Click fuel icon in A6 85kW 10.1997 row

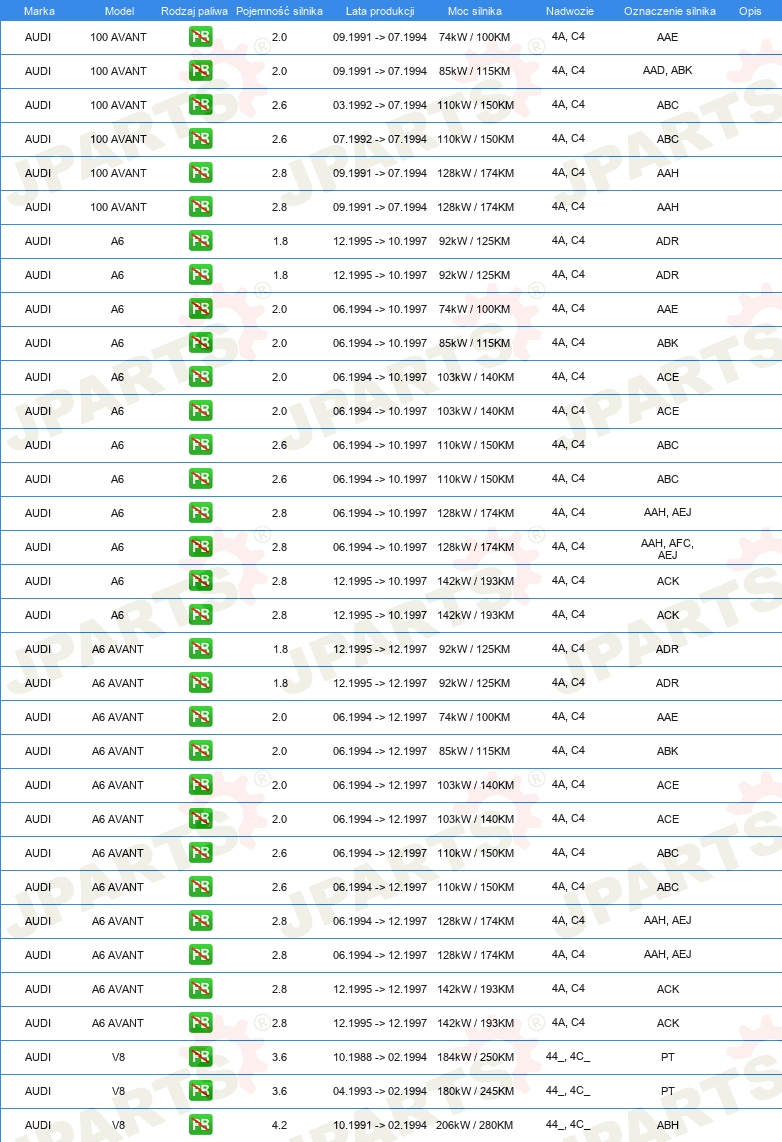(x=200, y=342)
